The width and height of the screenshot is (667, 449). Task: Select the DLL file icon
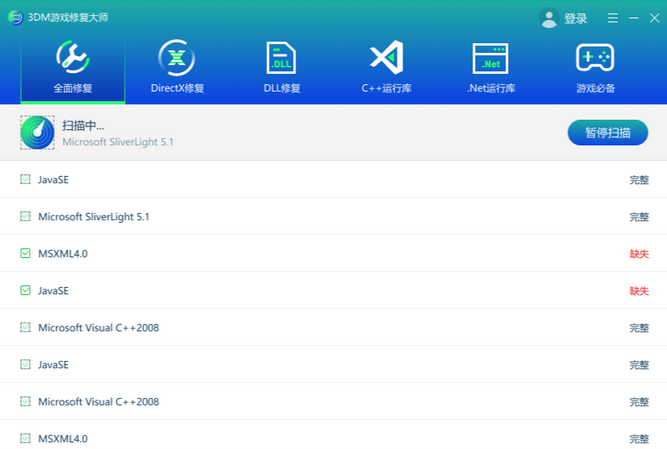282,58
